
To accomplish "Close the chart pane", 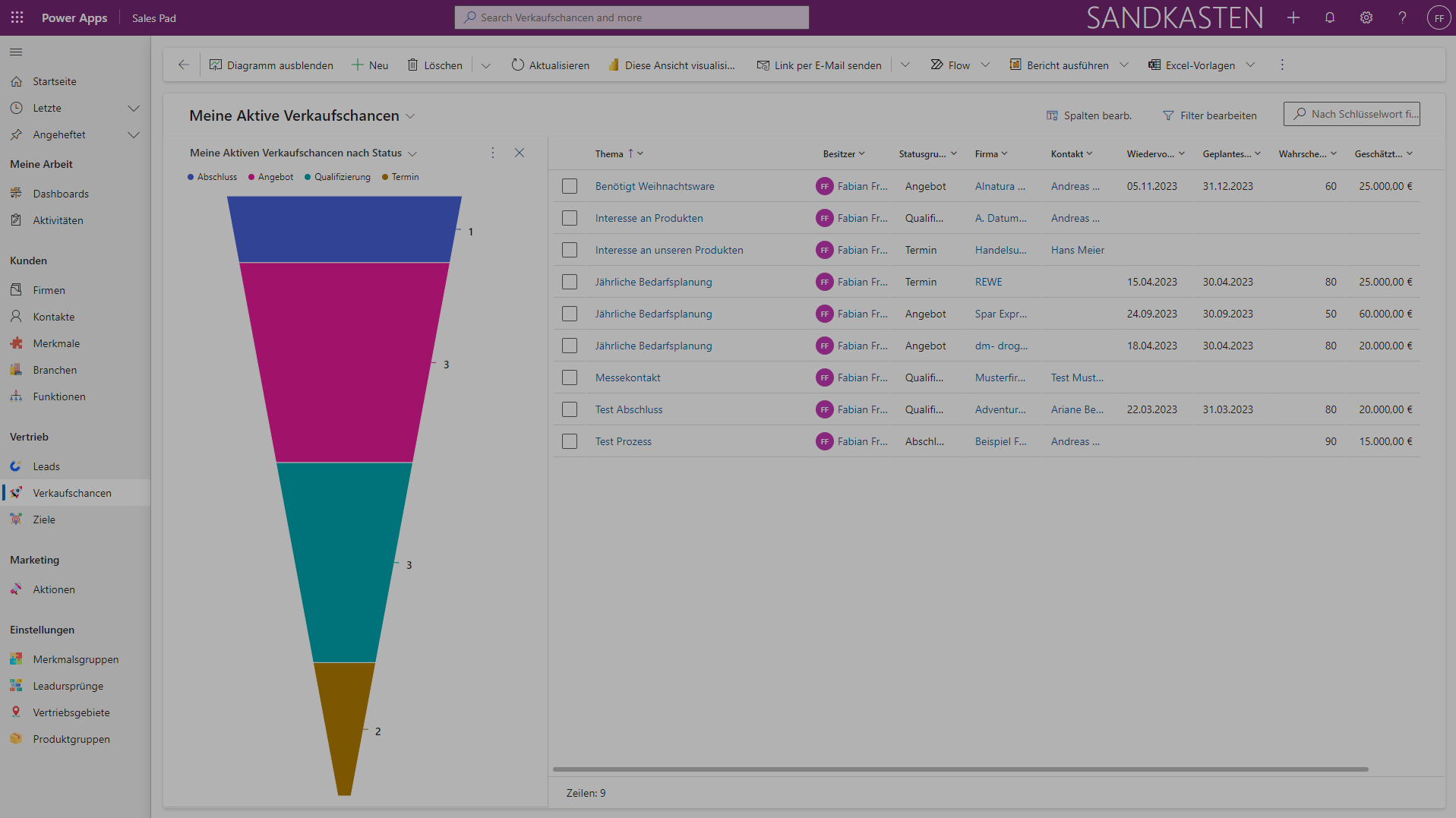I will tap(520, 153).
